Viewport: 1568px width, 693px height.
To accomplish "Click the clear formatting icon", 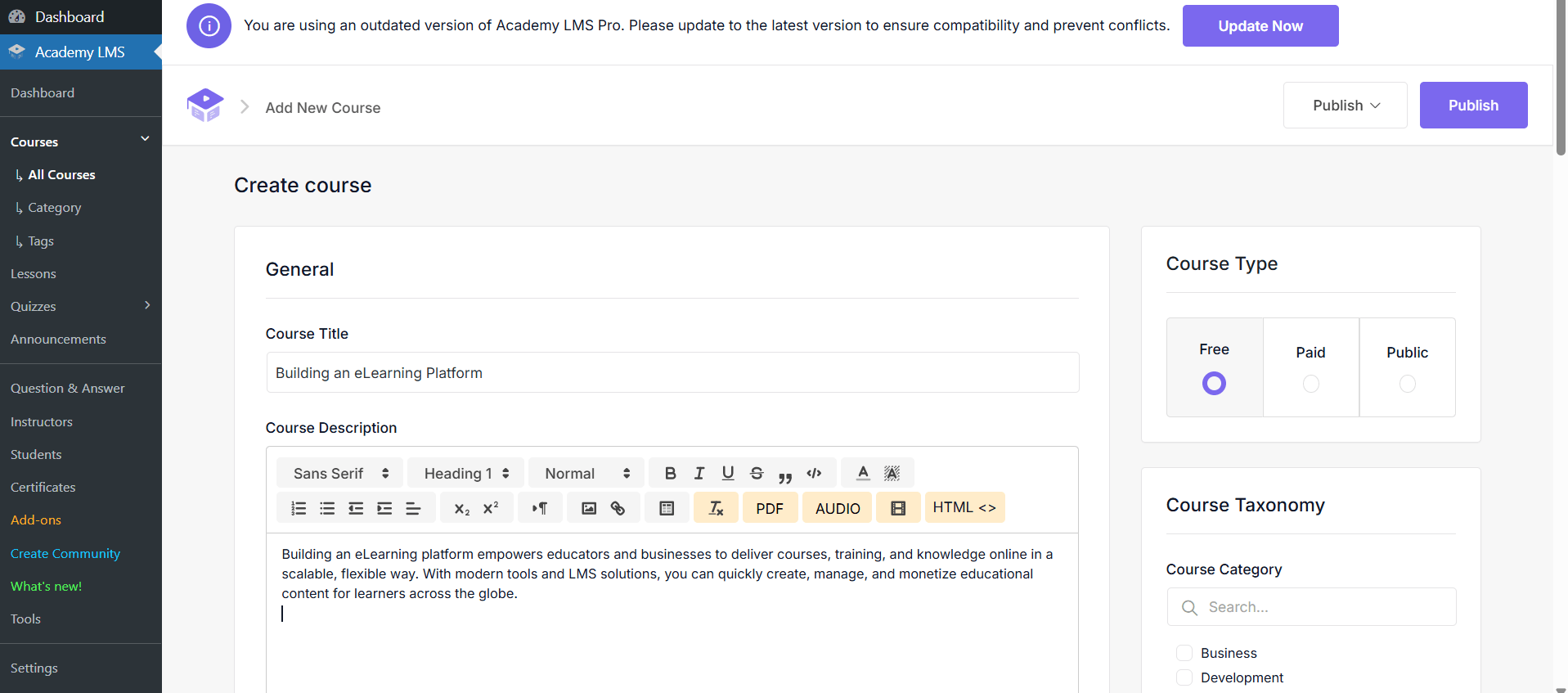I will click(x=716, y=508).
